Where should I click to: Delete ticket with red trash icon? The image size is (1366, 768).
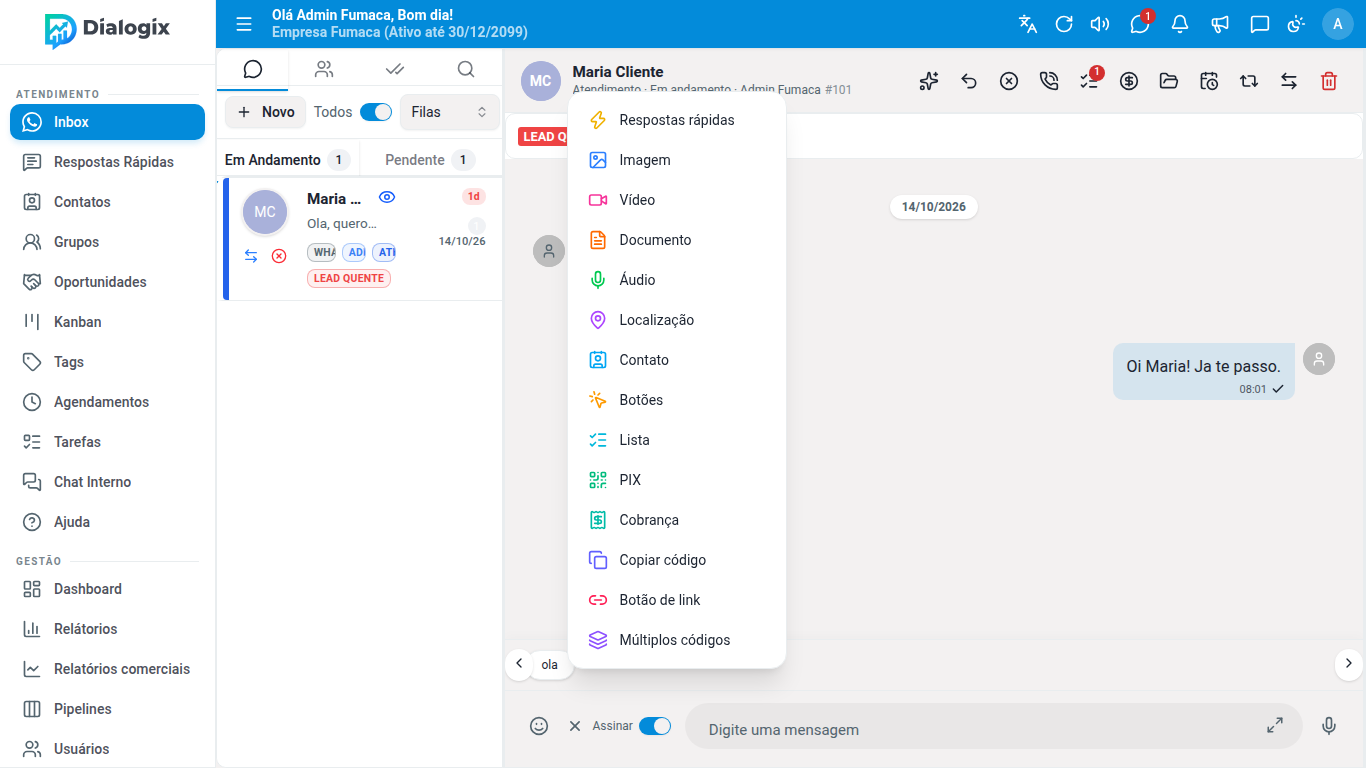[1329, 81]
